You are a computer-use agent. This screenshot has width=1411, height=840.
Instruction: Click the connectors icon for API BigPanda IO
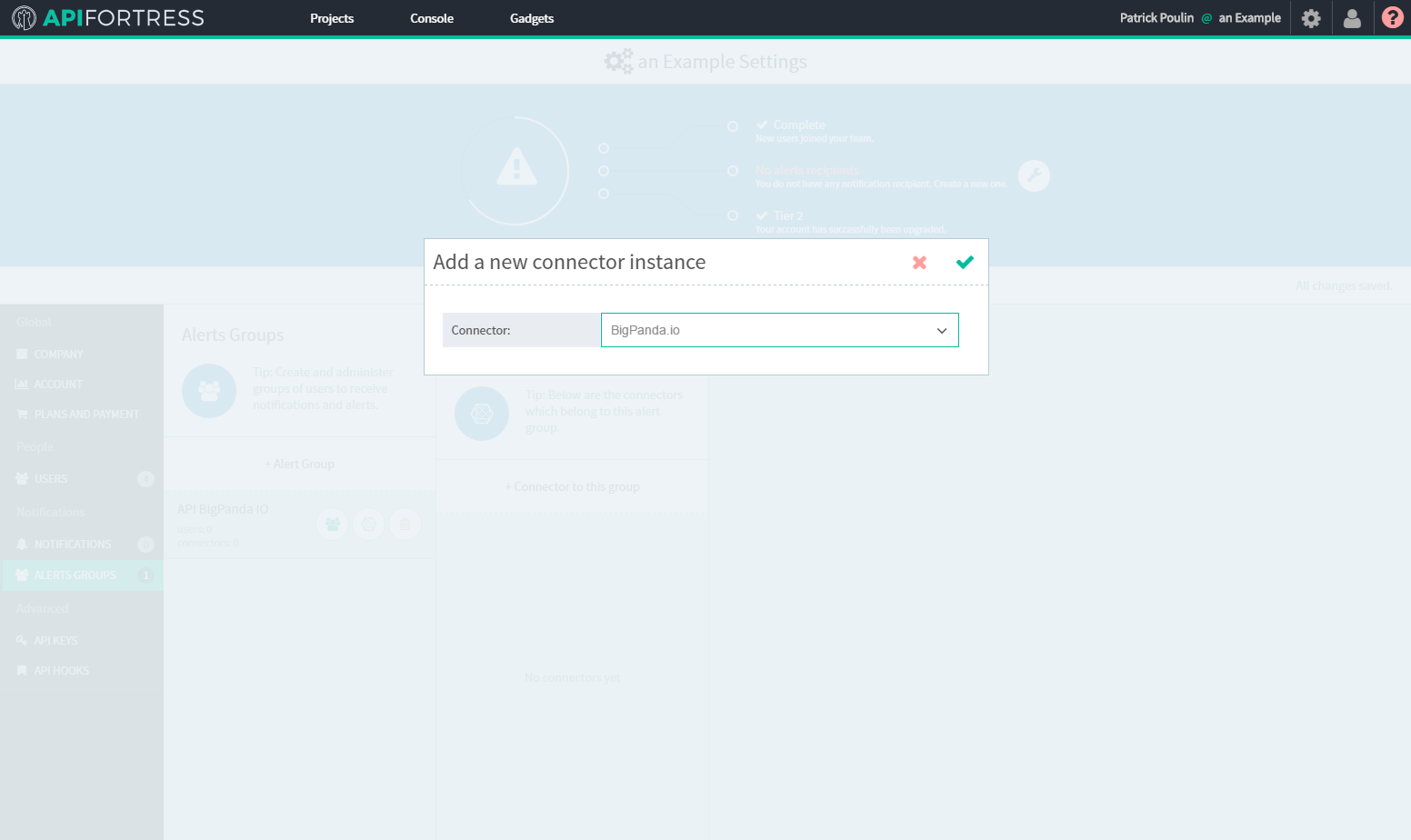[368, 525]
